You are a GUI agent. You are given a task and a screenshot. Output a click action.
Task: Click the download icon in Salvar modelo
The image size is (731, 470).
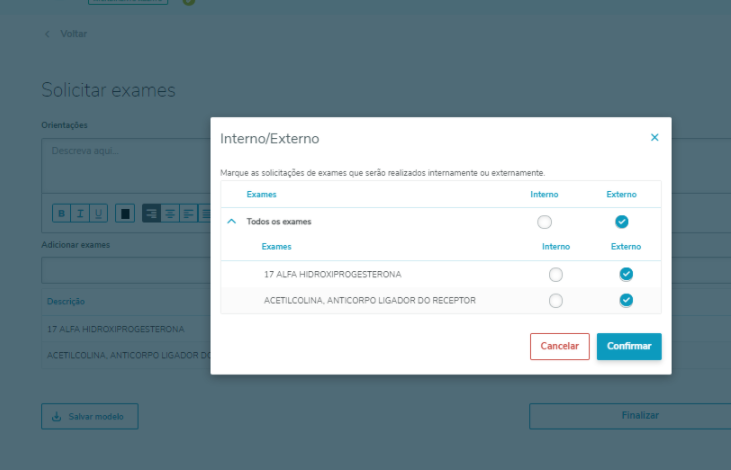coord(56,416)
